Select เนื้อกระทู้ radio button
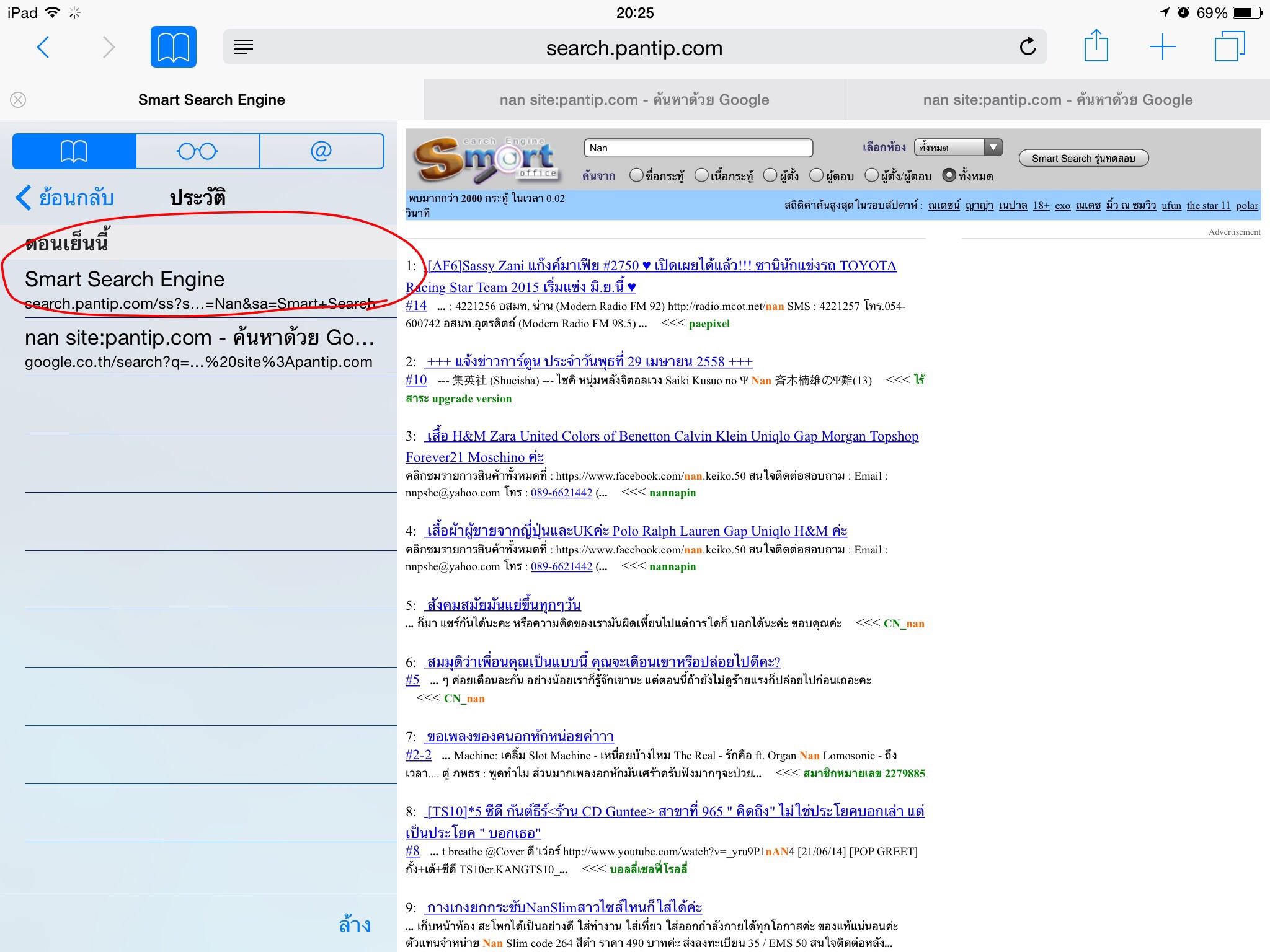 click(701, 175)
